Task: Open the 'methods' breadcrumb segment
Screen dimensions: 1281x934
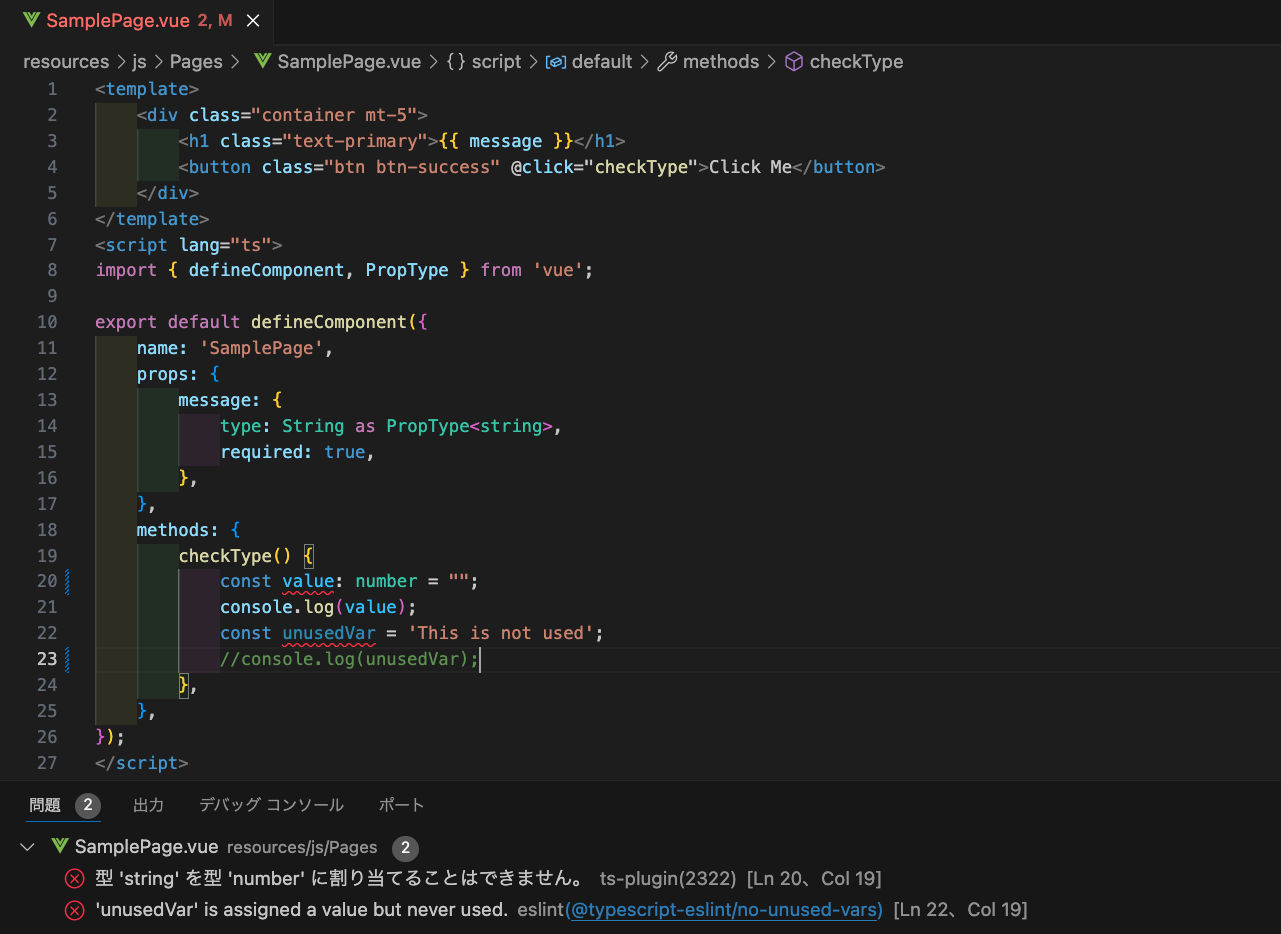Action: 721,62
